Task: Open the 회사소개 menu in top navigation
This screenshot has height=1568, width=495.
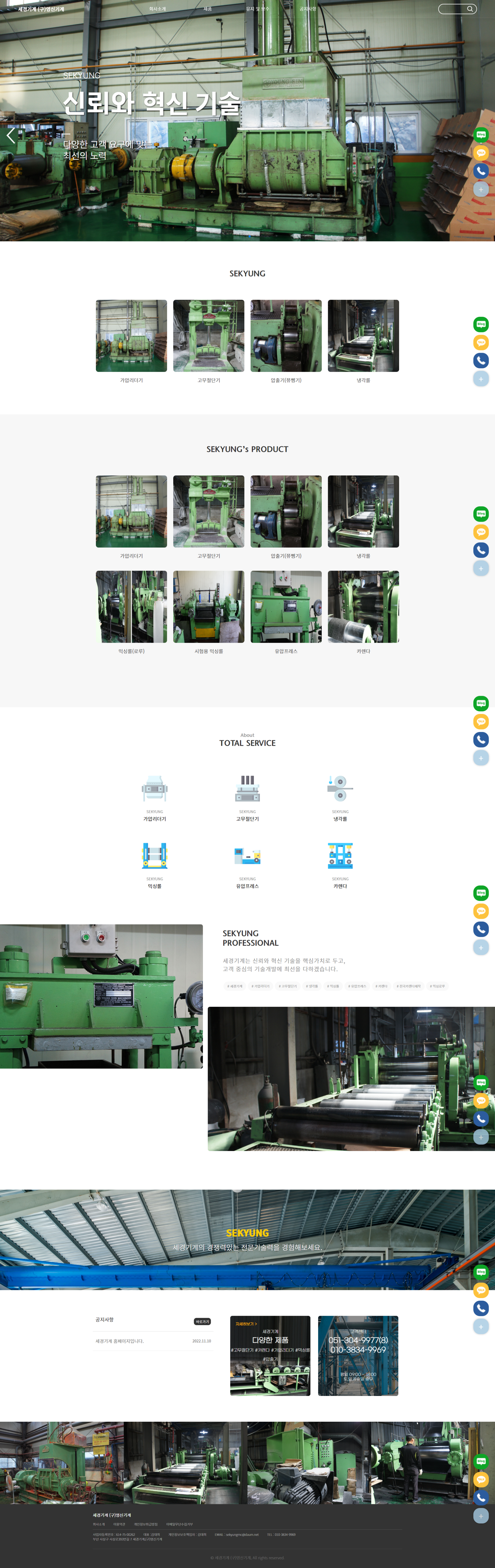Action: [x=157, y=9]
